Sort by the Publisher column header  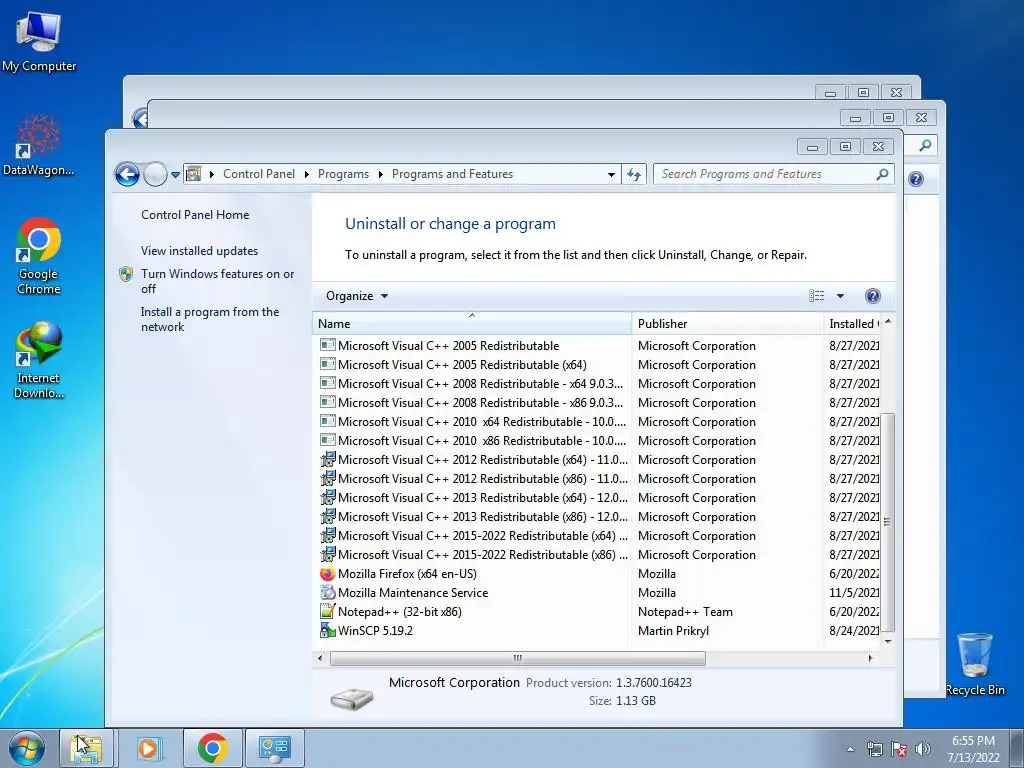(x=728, y=323)
